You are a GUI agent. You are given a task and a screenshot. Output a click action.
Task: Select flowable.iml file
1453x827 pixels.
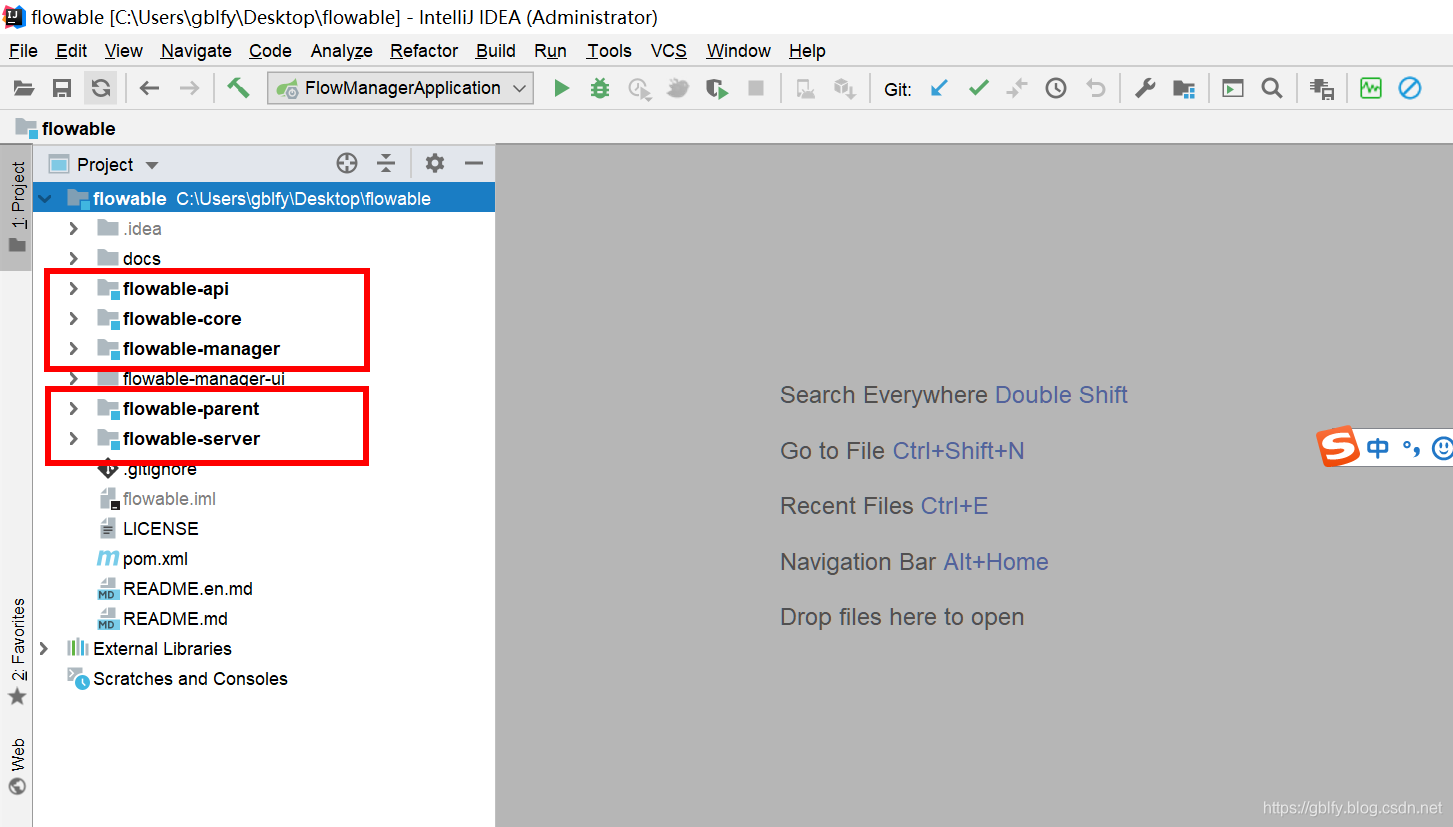(x=169, y=499)
